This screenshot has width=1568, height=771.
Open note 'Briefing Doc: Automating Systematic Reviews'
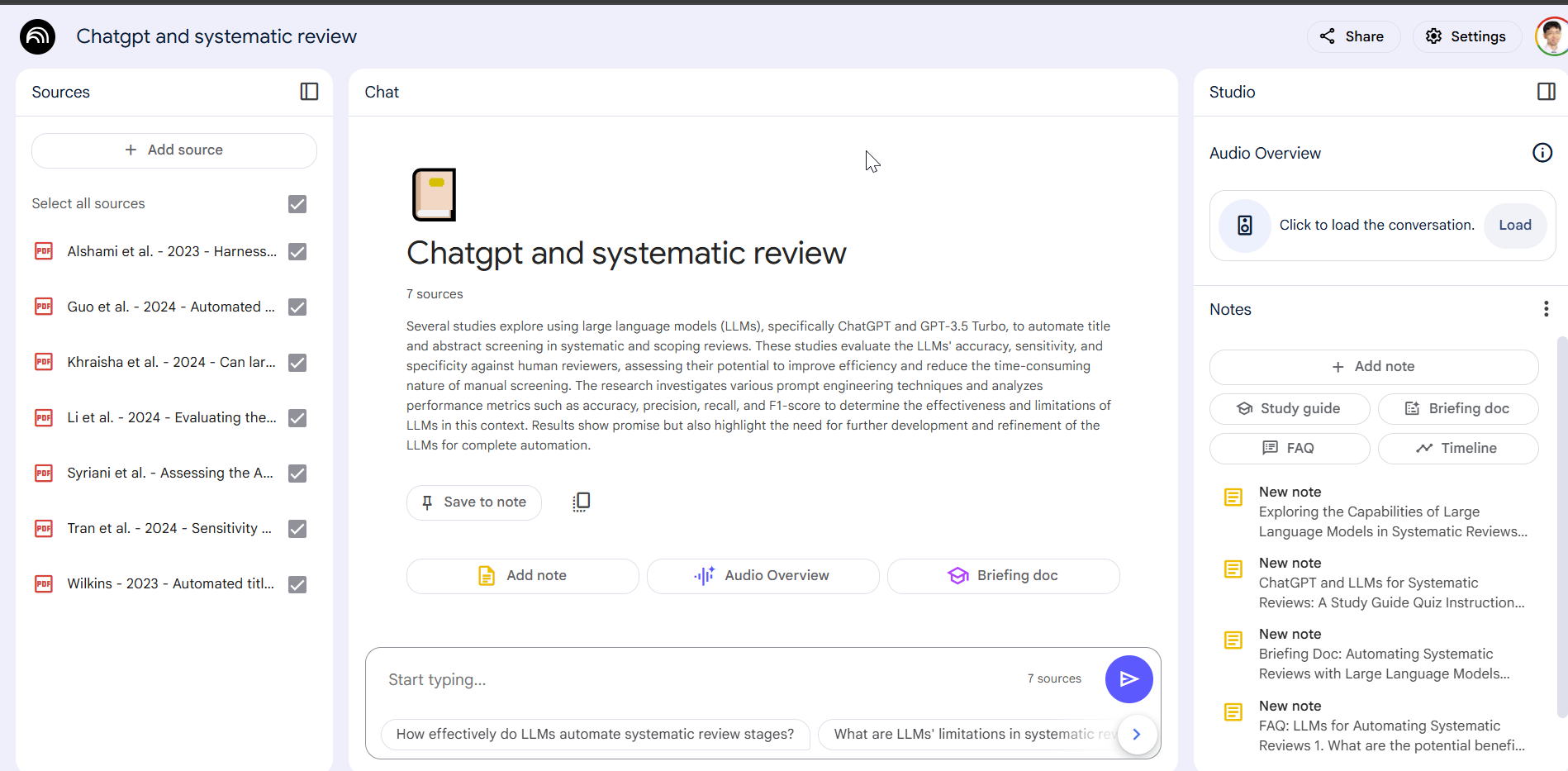point(1384,654)
